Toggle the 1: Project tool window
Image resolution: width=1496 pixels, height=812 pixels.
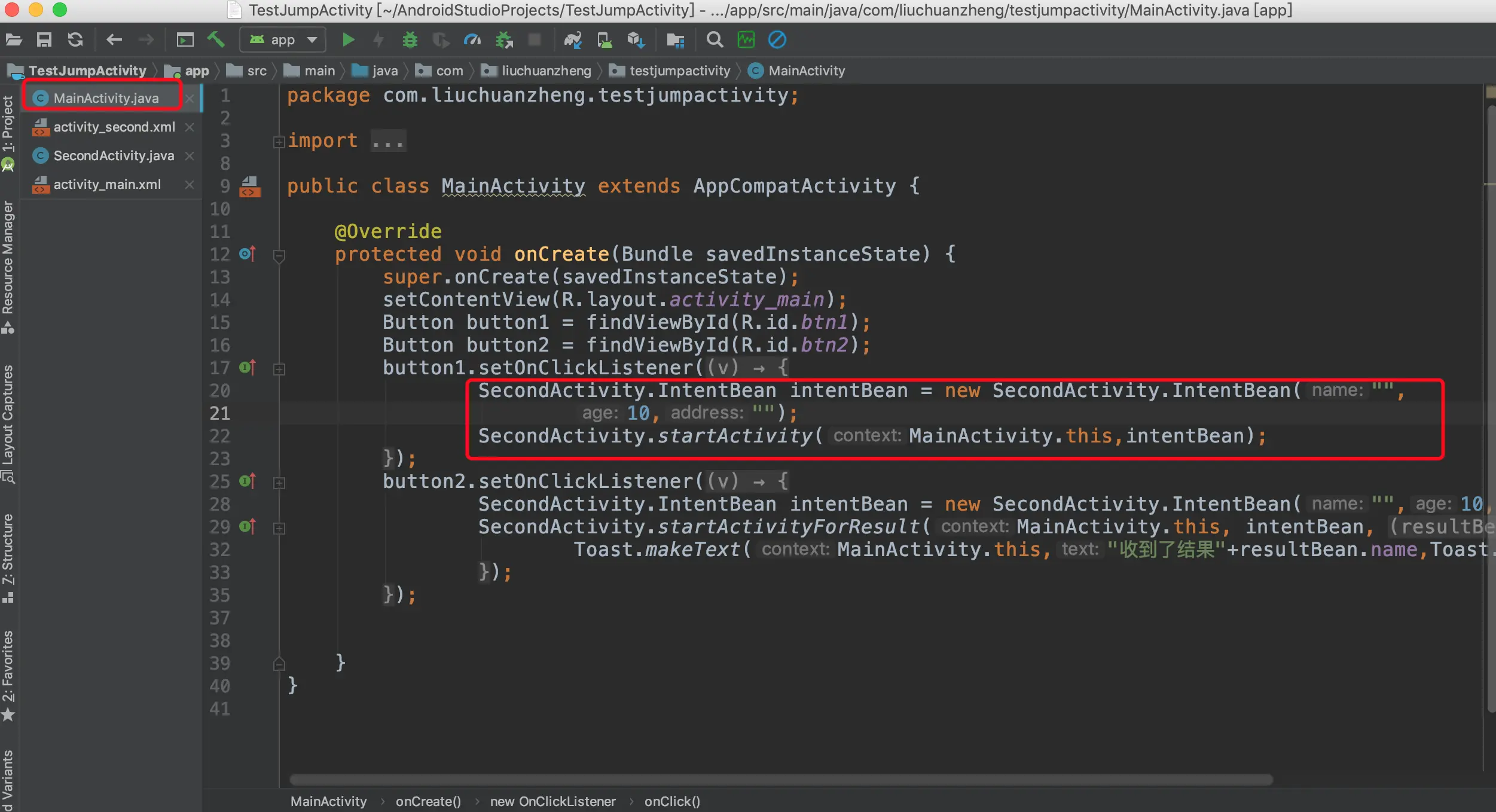[8, 124]
